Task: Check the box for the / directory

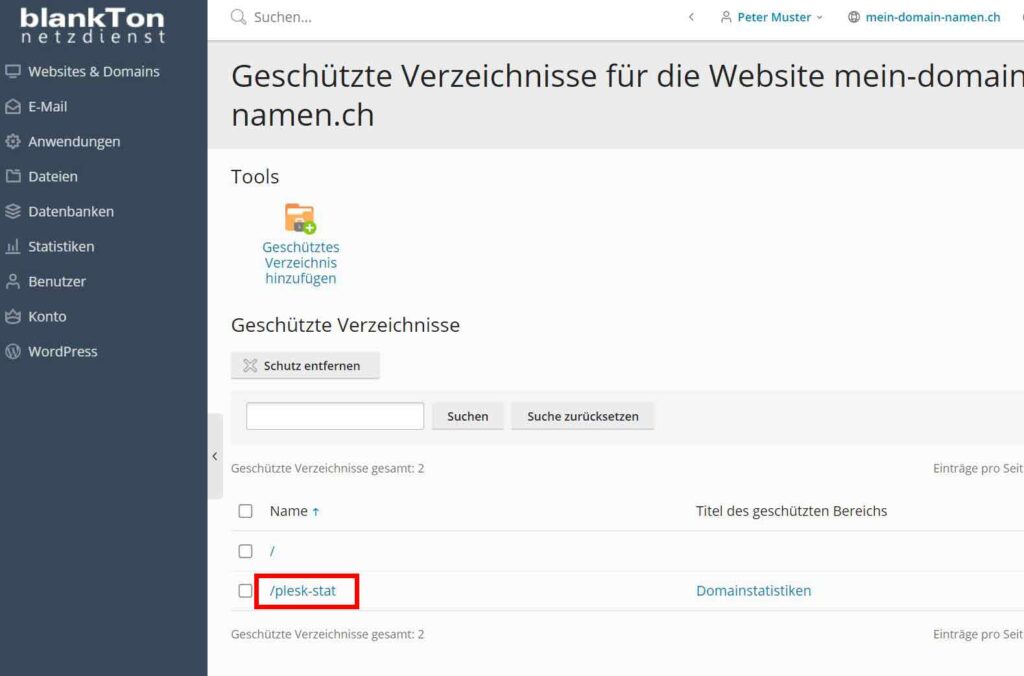Action: [x=246, y=551]
